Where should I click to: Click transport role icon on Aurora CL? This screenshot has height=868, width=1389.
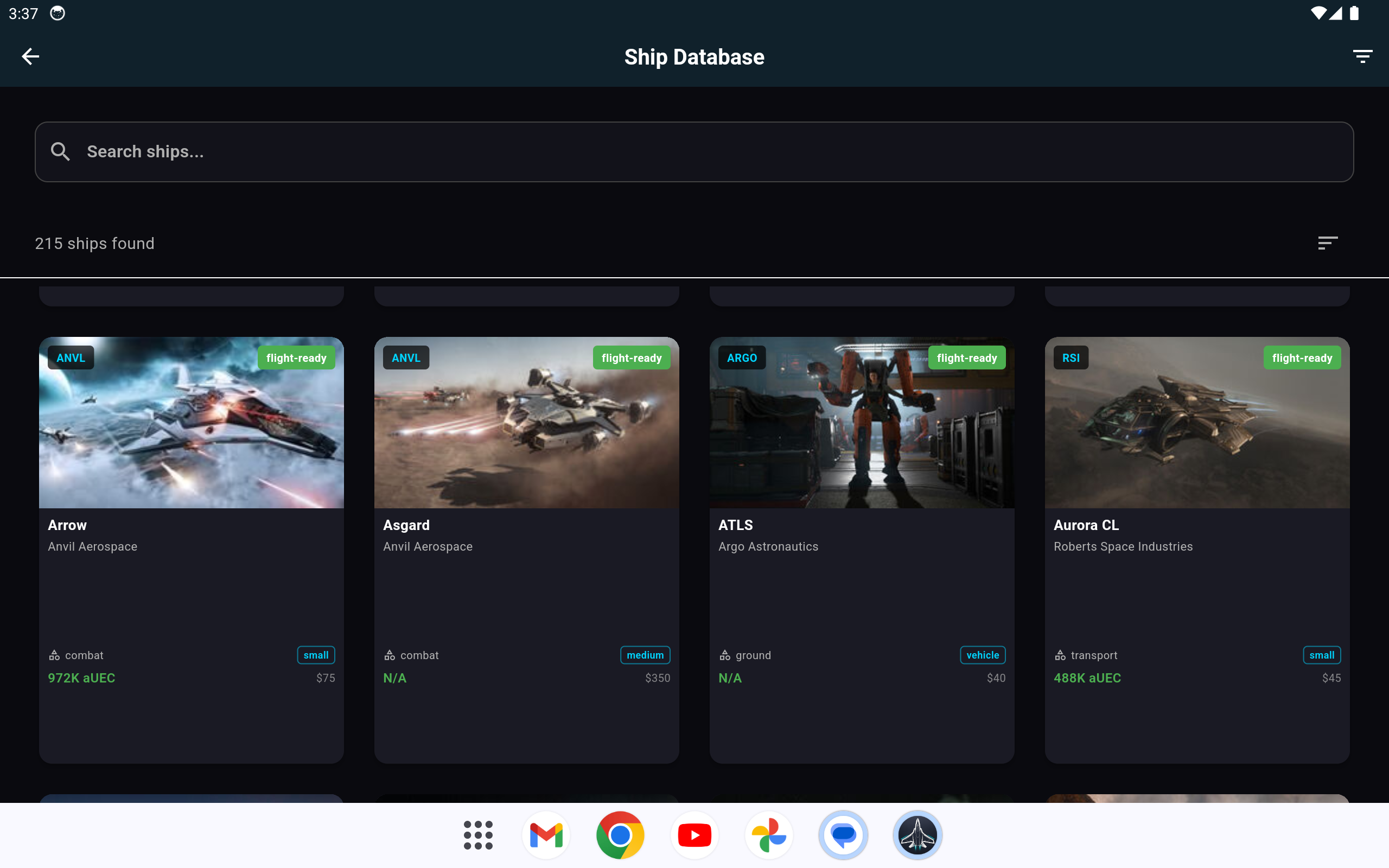(x=1060, y=655)
